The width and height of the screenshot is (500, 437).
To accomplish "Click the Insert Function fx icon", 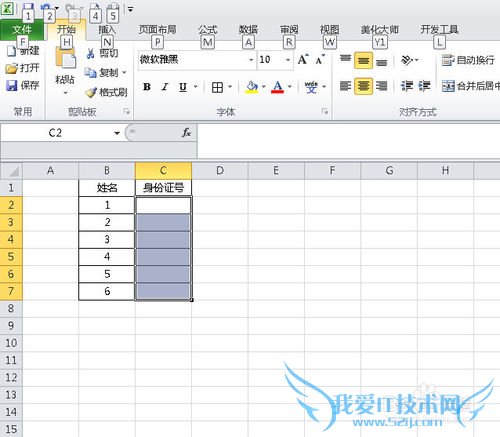I will click(186, 133).
